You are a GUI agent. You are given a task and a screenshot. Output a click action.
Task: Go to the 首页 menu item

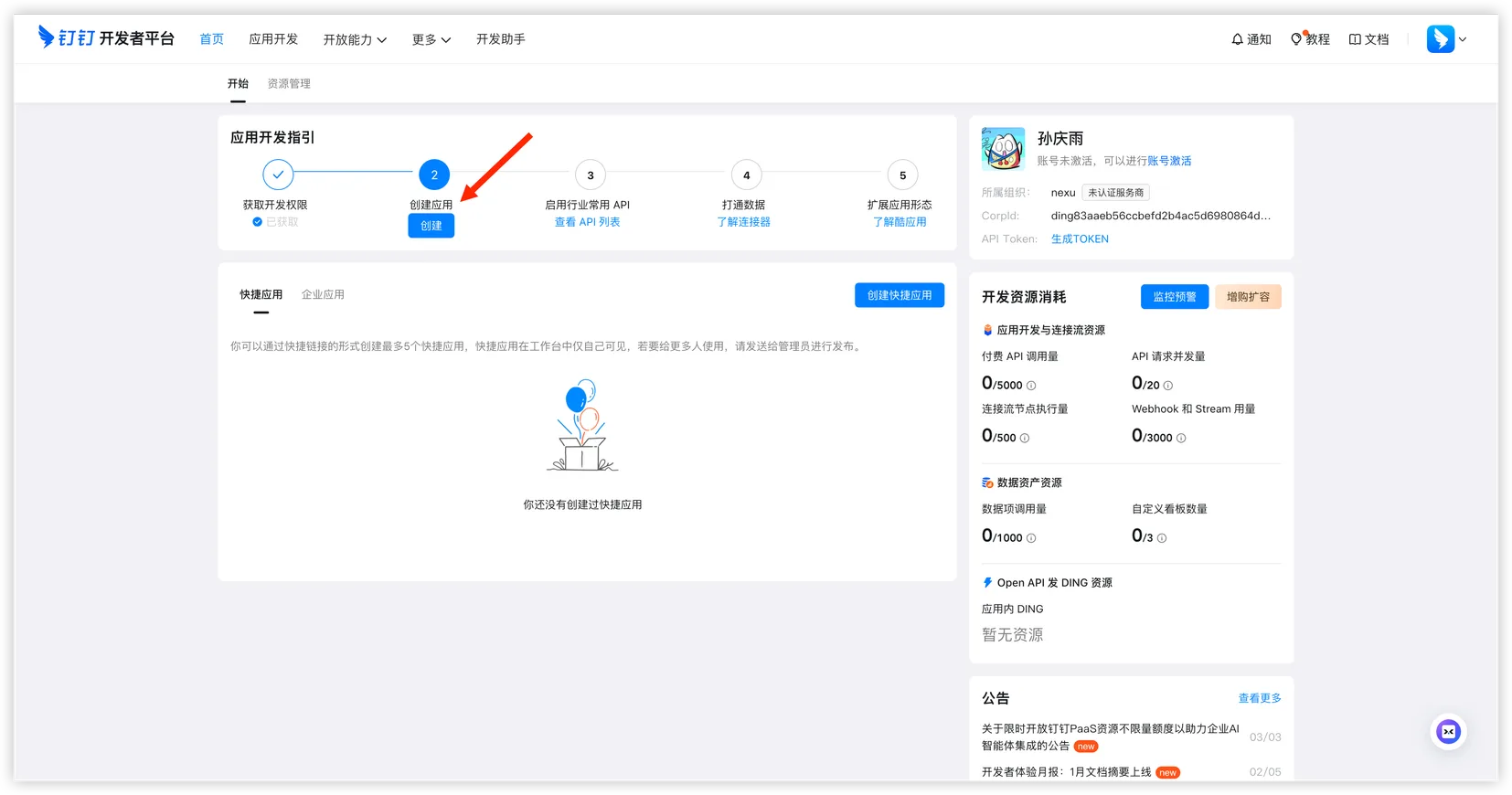click(211, 39)
